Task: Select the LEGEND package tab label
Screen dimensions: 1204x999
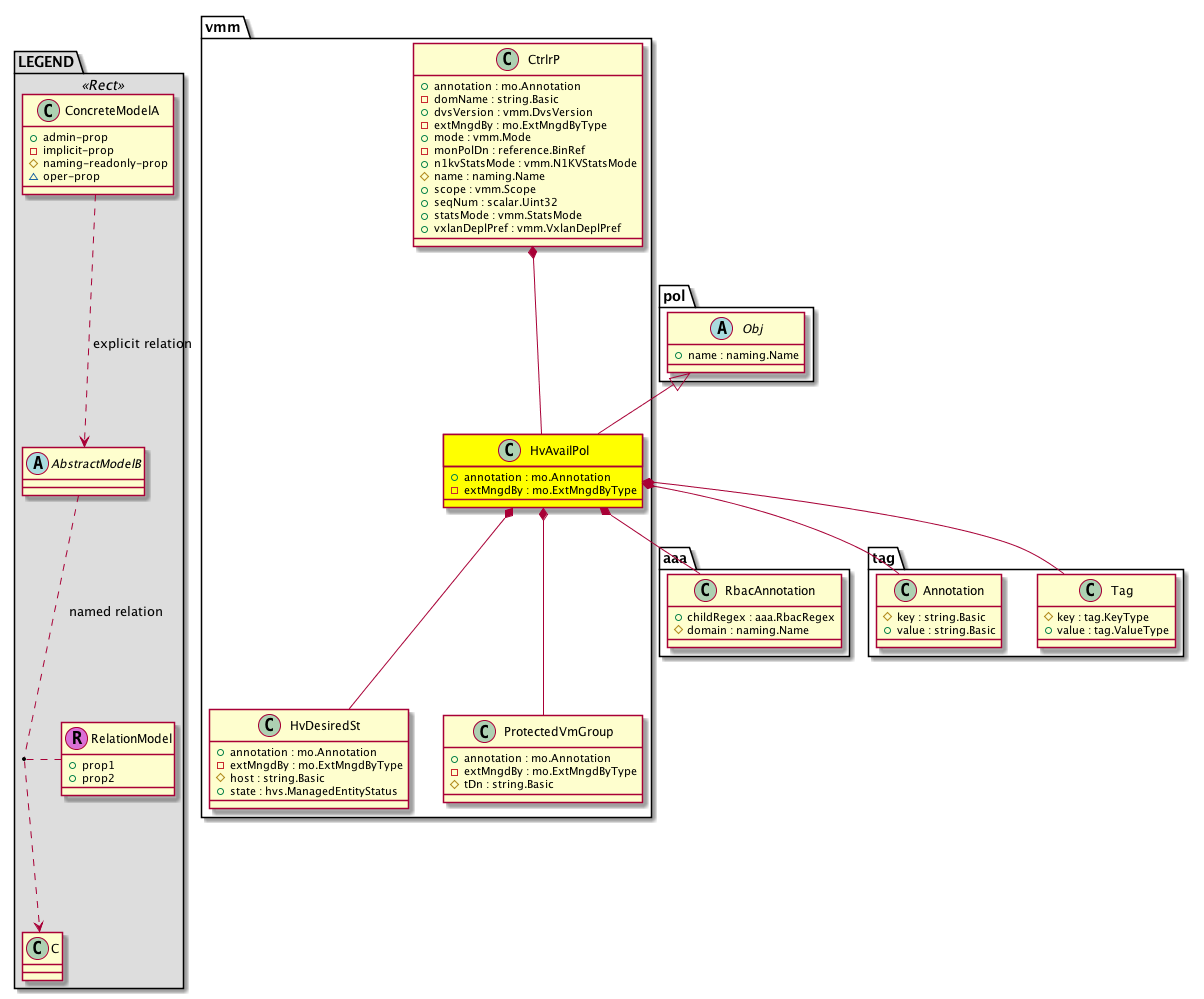Action: 47,62
